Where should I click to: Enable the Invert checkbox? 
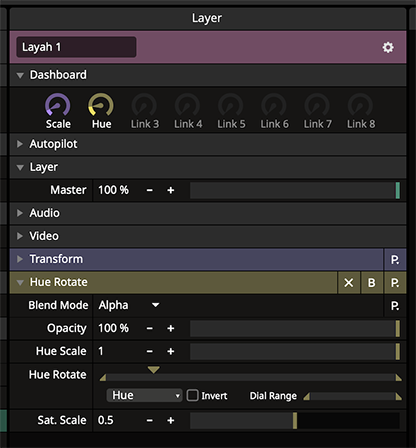[192, 395]
